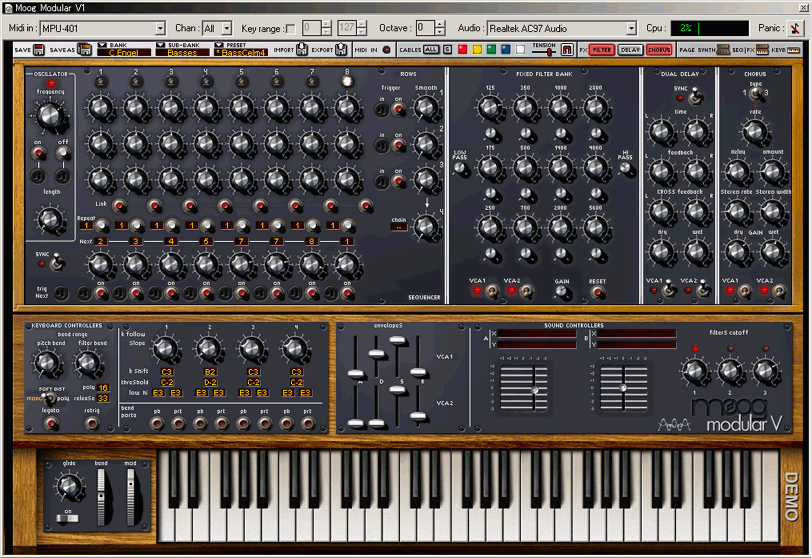Switch the Chorus type selector

(x=756, y=94)
